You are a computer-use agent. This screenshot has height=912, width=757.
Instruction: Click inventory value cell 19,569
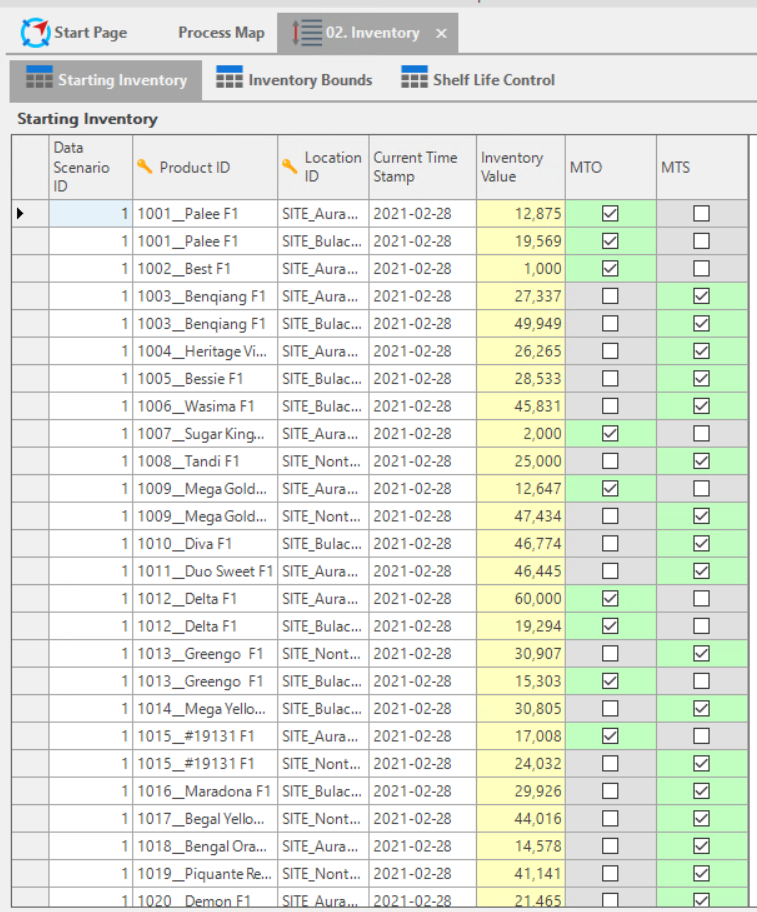coord(521,241)
